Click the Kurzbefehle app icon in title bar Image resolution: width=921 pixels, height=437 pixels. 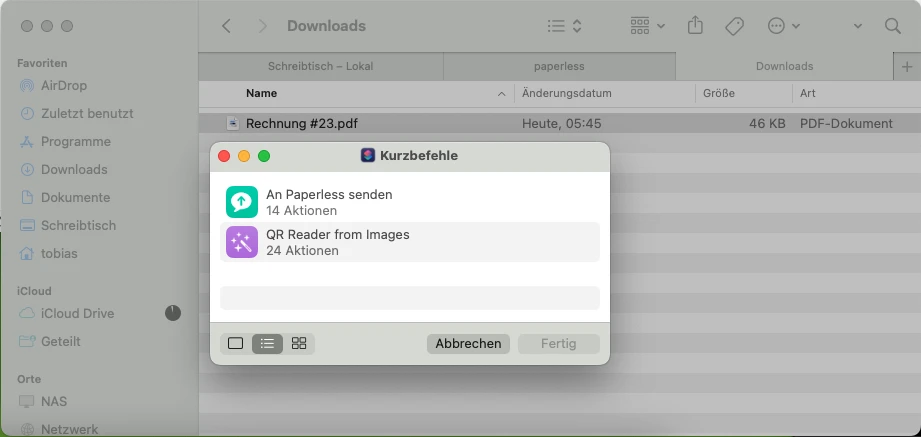[368, 156]
